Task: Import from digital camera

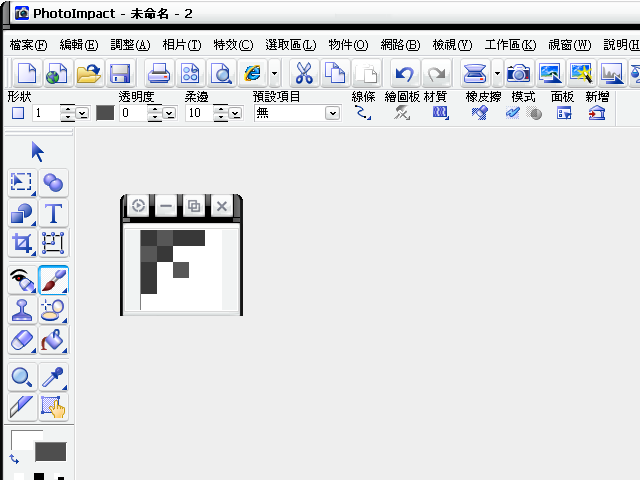Action: (518, 73)
